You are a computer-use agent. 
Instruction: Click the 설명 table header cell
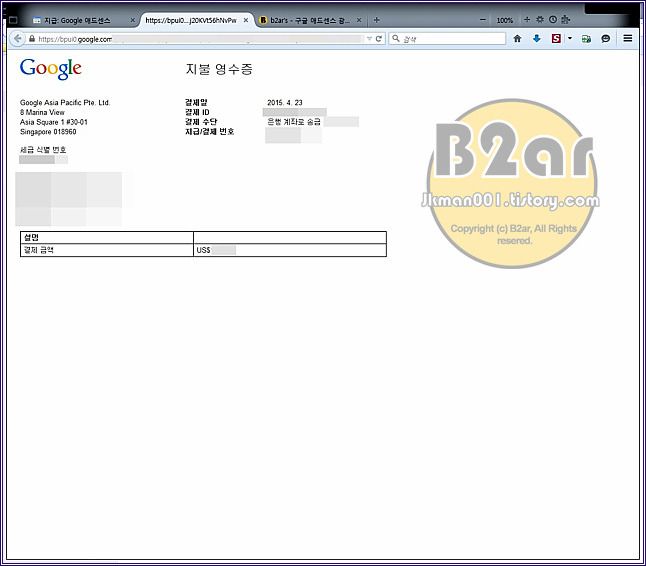click(107, 238)
